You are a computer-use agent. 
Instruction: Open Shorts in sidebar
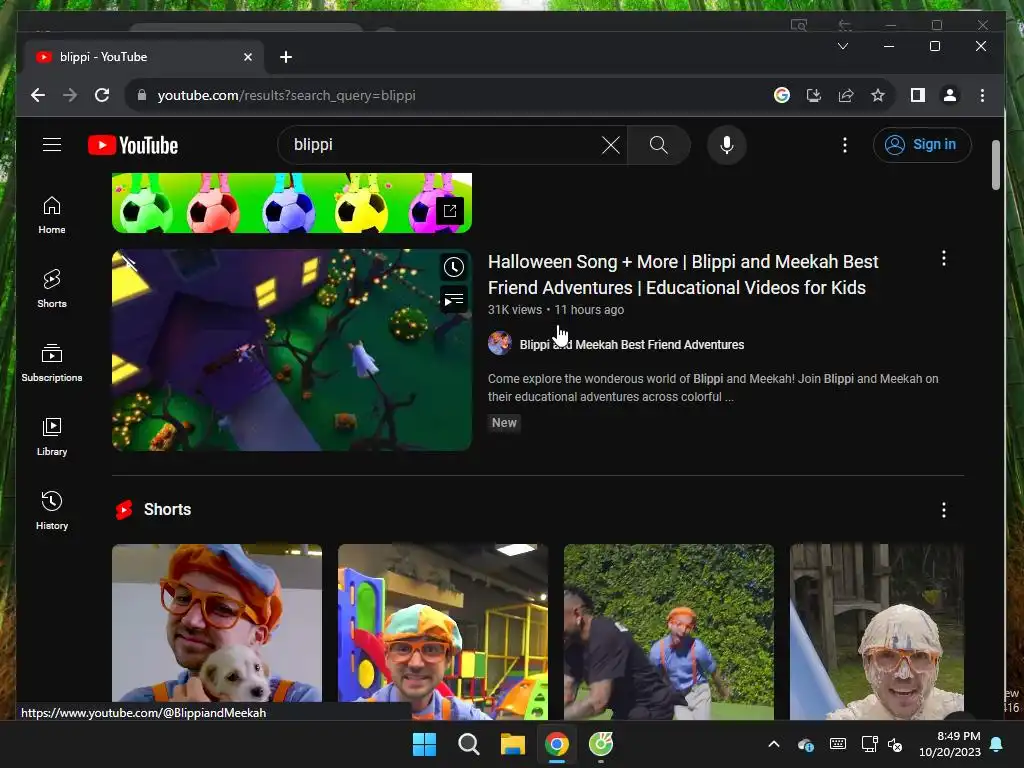tap(52, 289)
